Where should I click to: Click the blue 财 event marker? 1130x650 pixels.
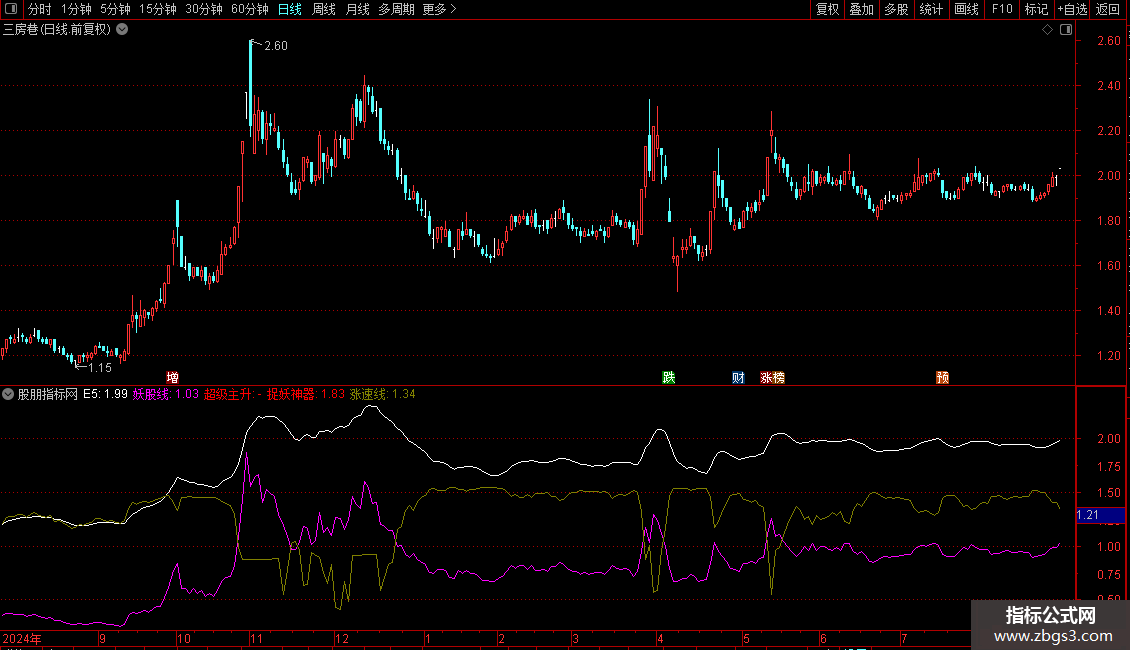coord(738,378)
